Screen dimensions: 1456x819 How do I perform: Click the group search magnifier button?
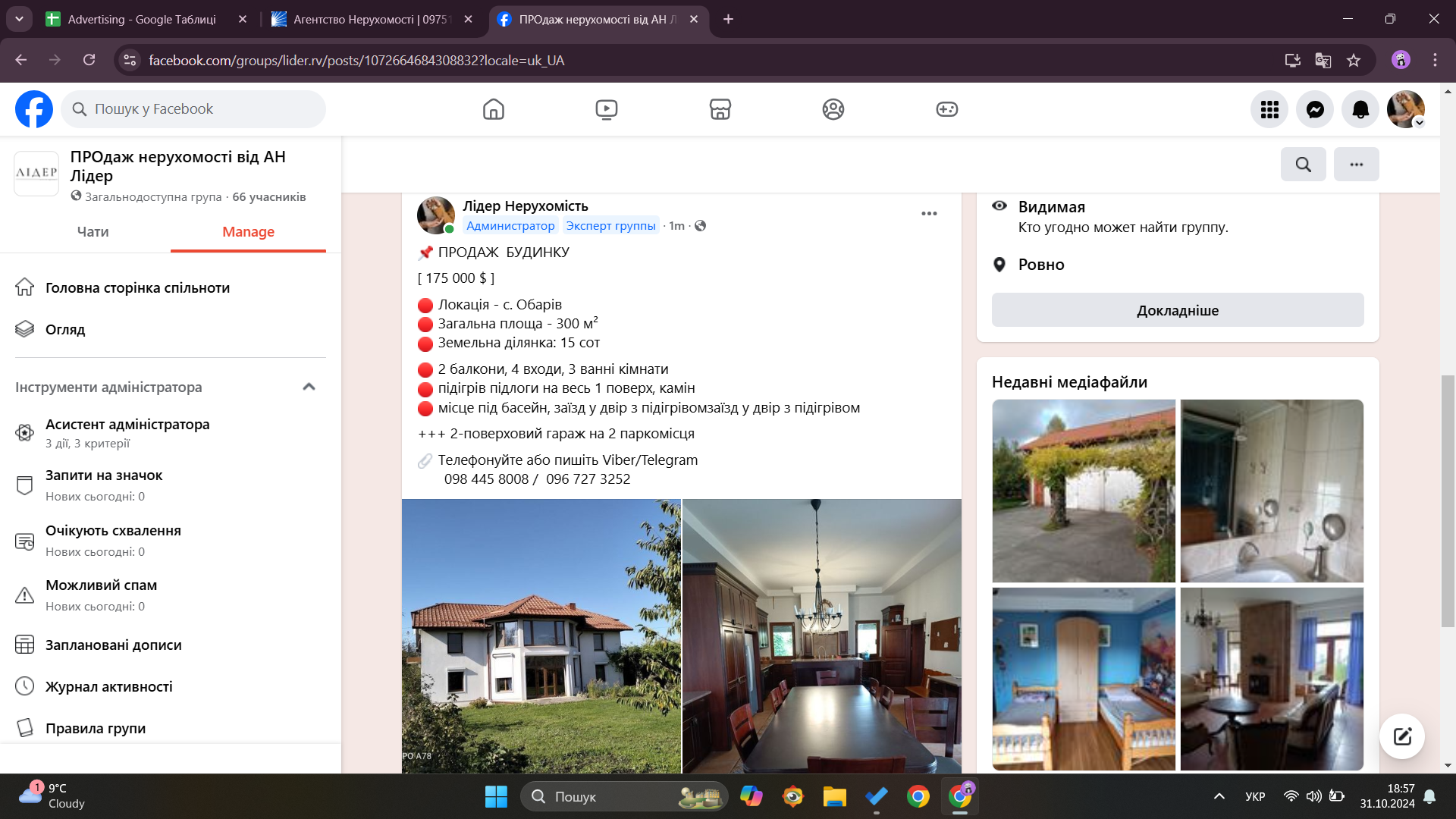tap(1303, 164)
